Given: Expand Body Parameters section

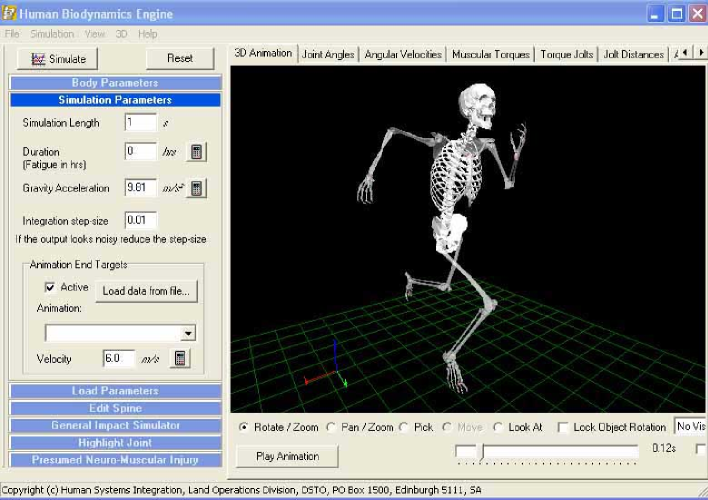Looking at the screenshot, I should [x=115, y=83].
